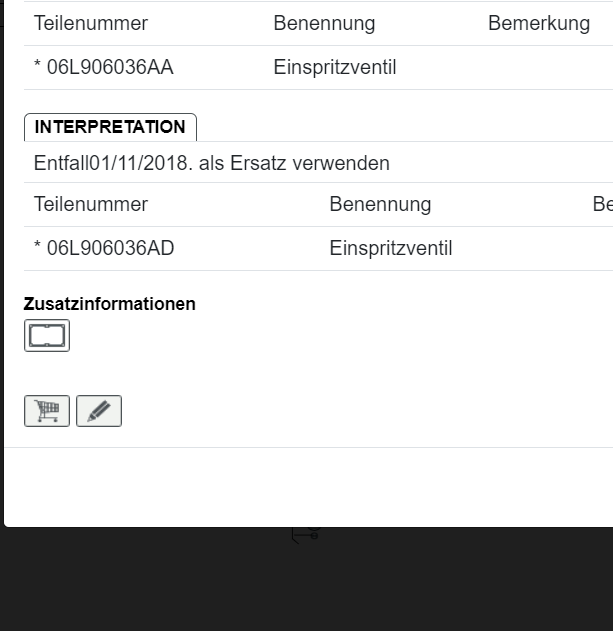
Task: Click Teilenummer header under INTERPRETATION
Action: tap(91, 204)
